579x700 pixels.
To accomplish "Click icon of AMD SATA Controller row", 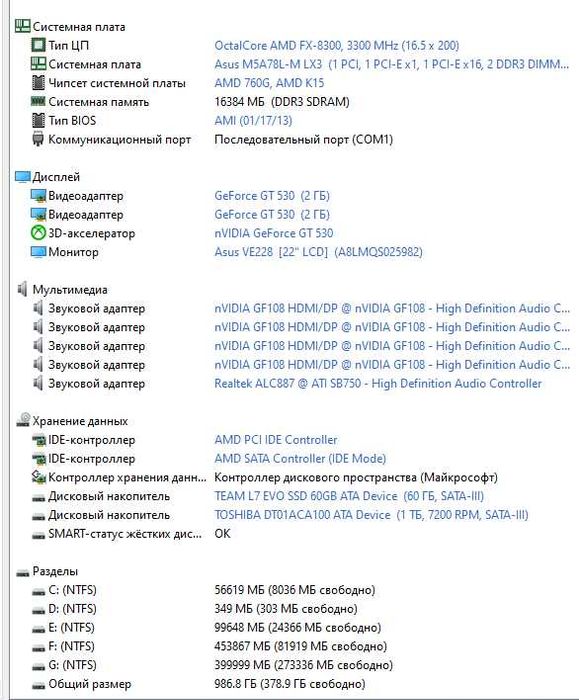I will (39, 458).
